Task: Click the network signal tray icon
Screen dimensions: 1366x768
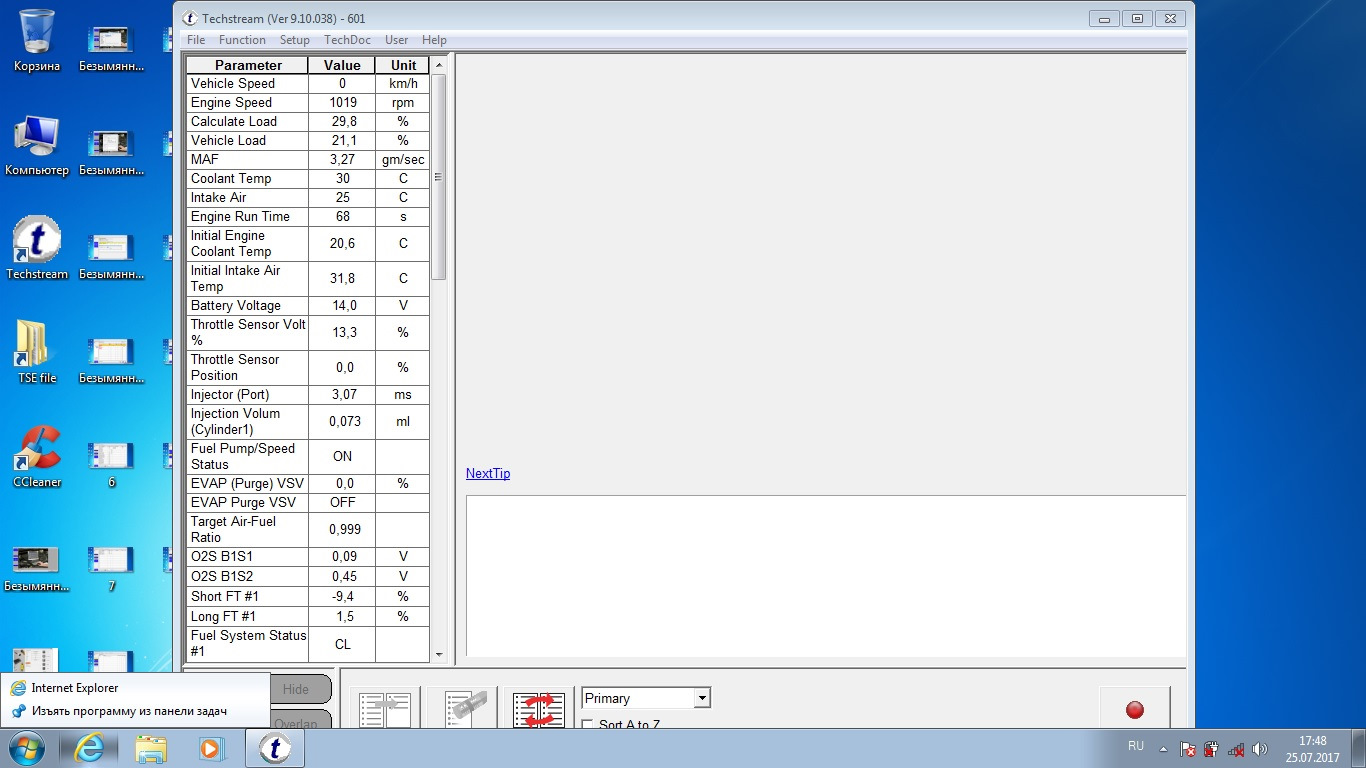Action: pyautogui.click(x=1236, y=748)
